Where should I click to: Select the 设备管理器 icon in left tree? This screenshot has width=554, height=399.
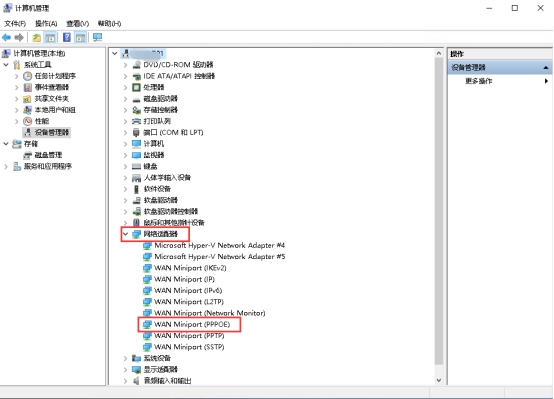click(x=28, y=133)
